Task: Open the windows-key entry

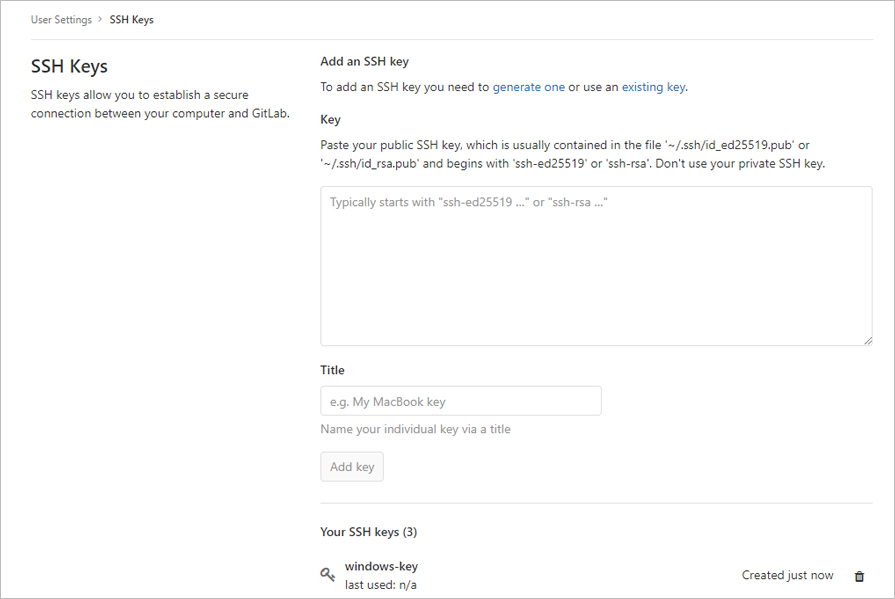Action: 381,566
